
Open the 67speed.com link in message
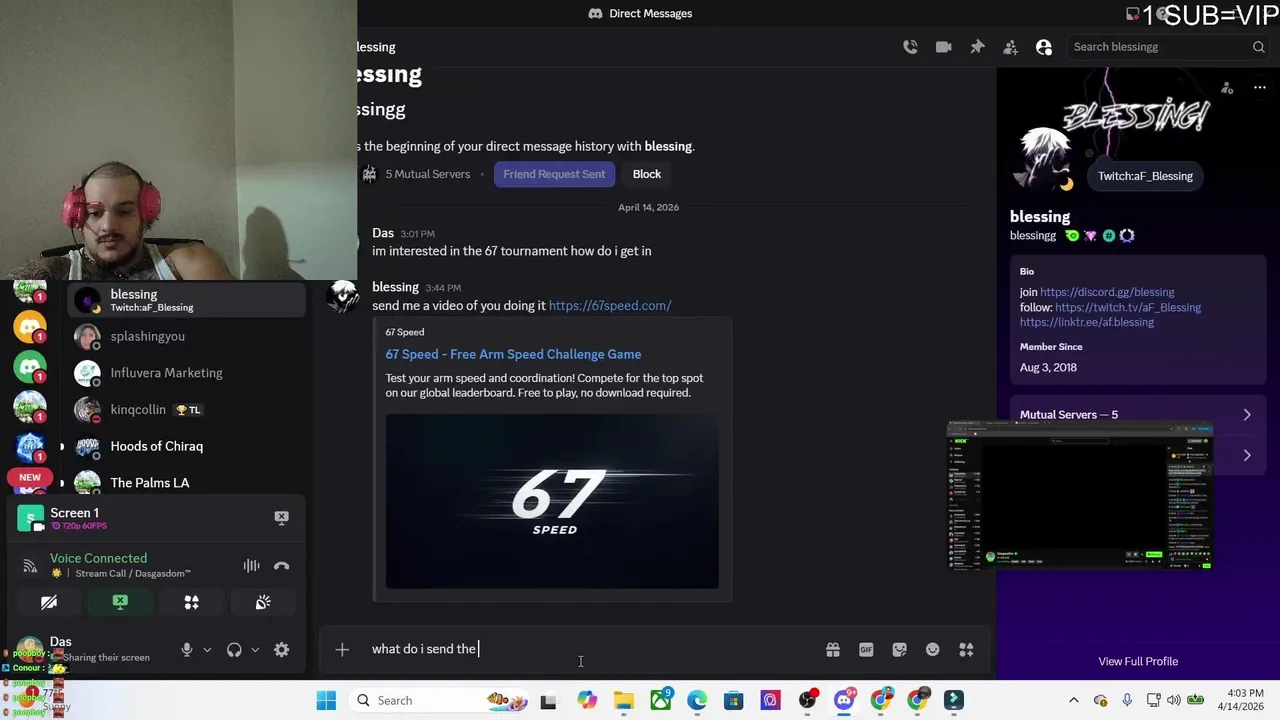pos(610,305)
